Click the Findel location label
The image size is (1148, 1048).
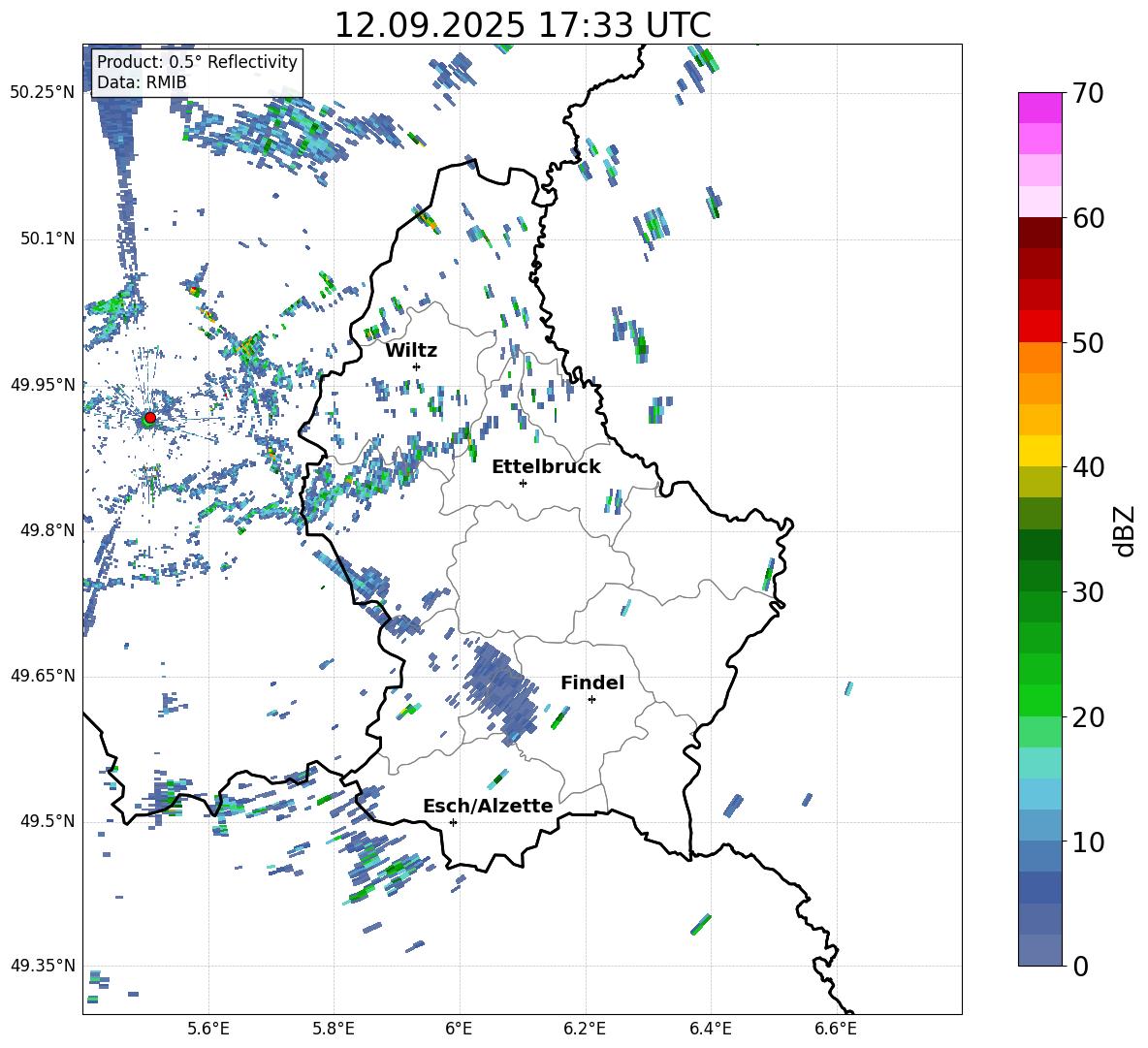point(592,683)
